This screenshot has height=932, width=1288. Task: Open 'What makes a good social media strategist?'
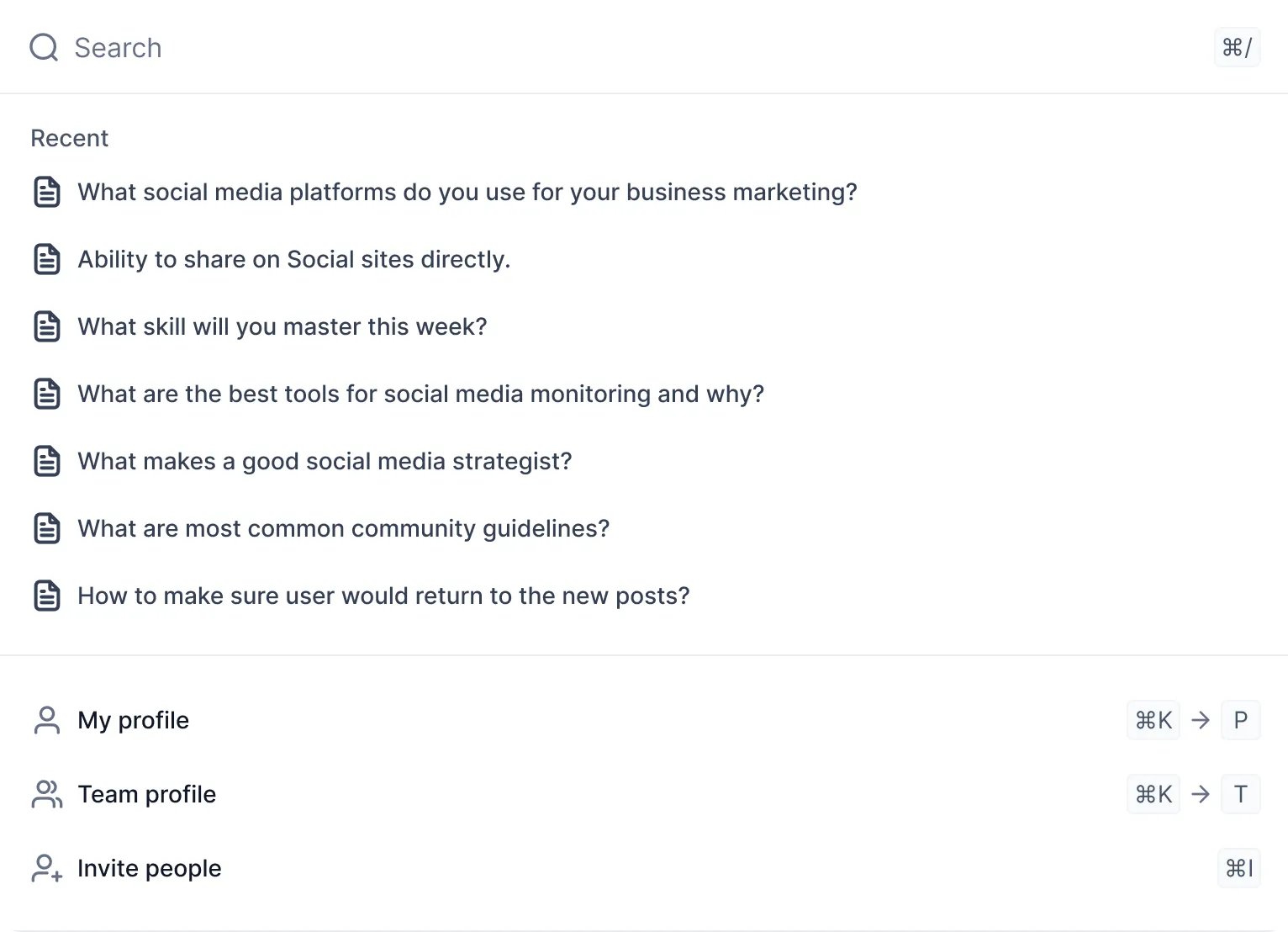tap(325, 461)
